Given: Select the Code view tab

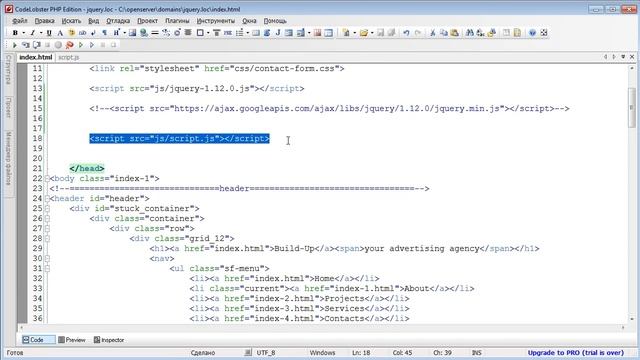Looking at the screenshot, I should click(38, 340).
